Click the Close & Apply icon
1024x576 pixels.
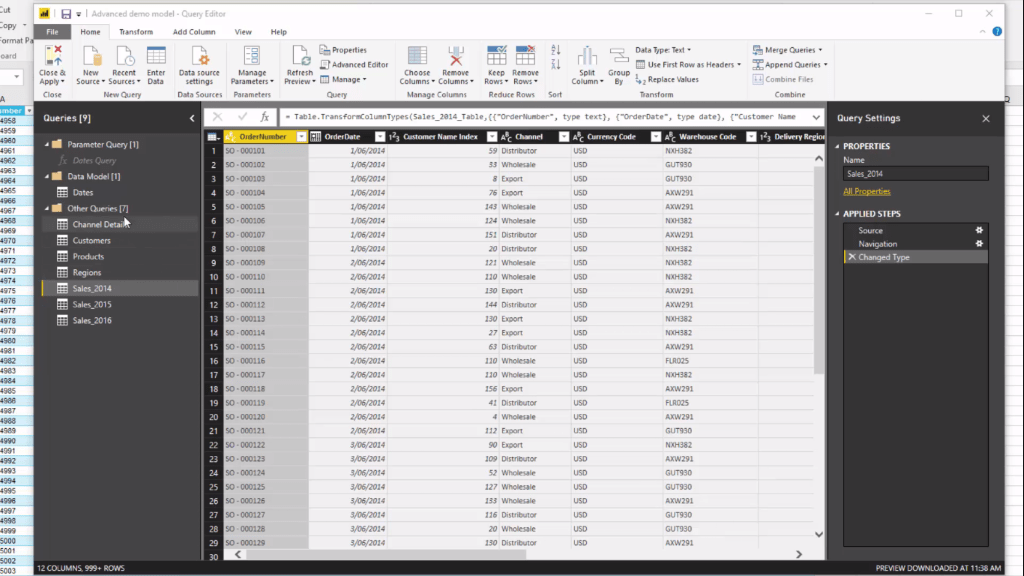pyautogui.click(x=52, y=57)
